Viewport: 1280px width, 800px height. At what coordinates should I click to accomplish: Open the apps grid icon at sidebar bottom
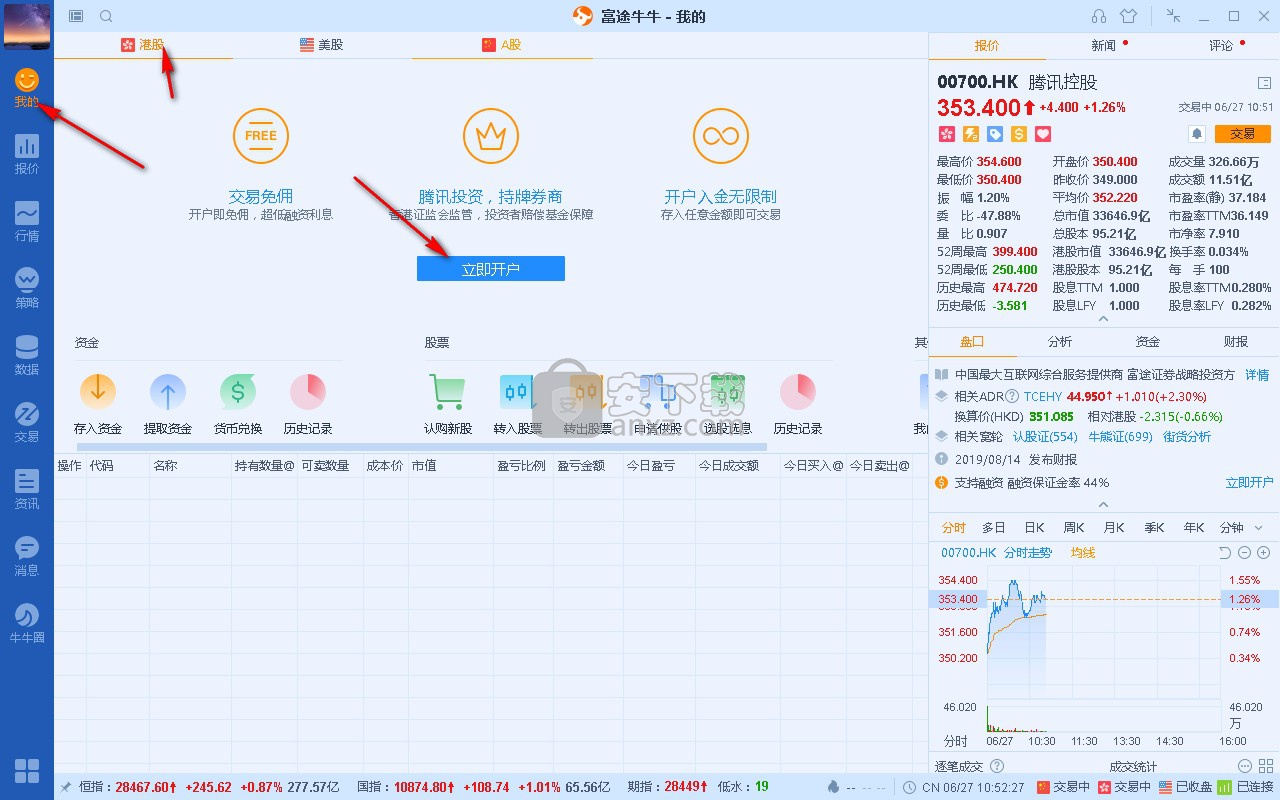coord(27,770)
